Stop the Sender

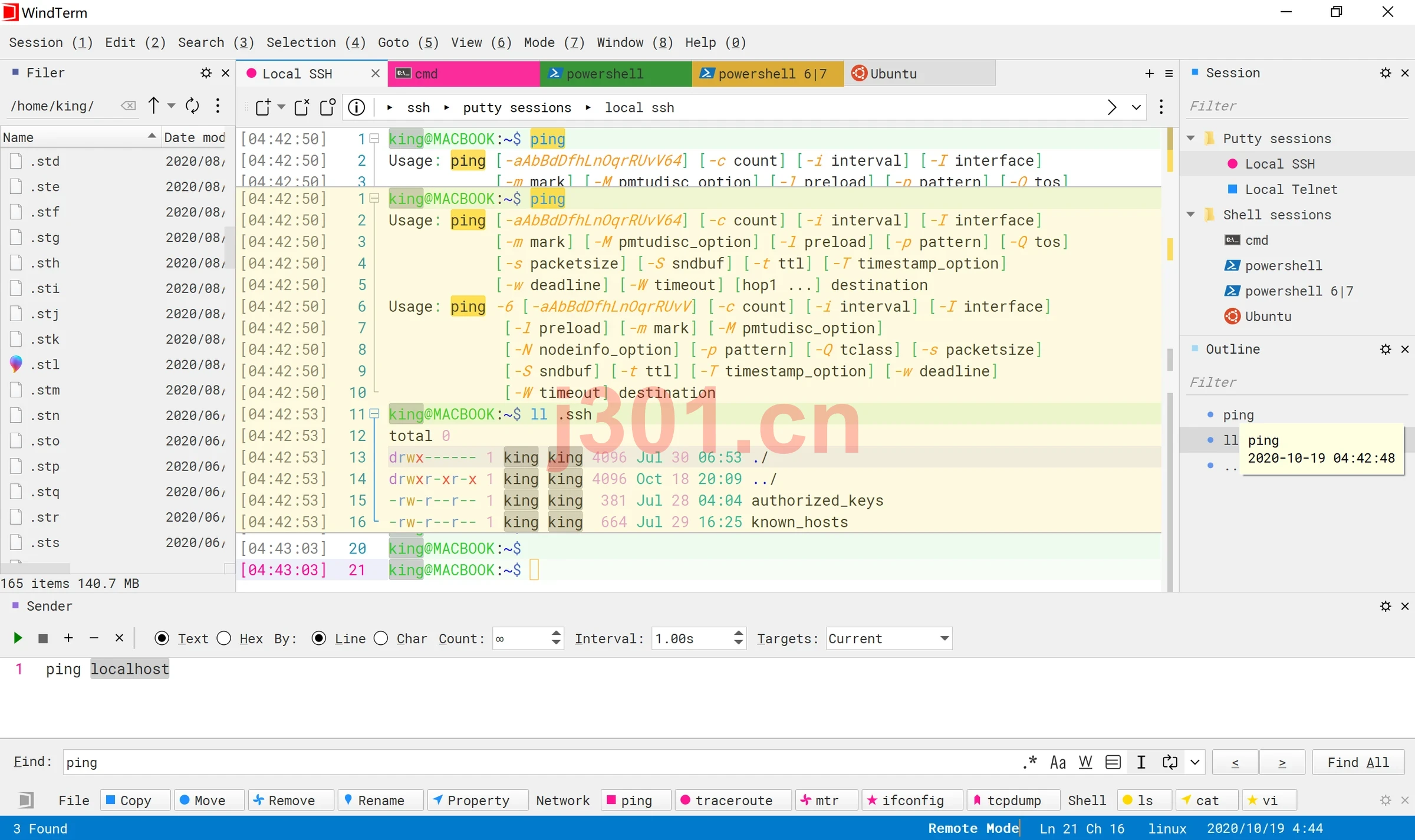point(43,638)
